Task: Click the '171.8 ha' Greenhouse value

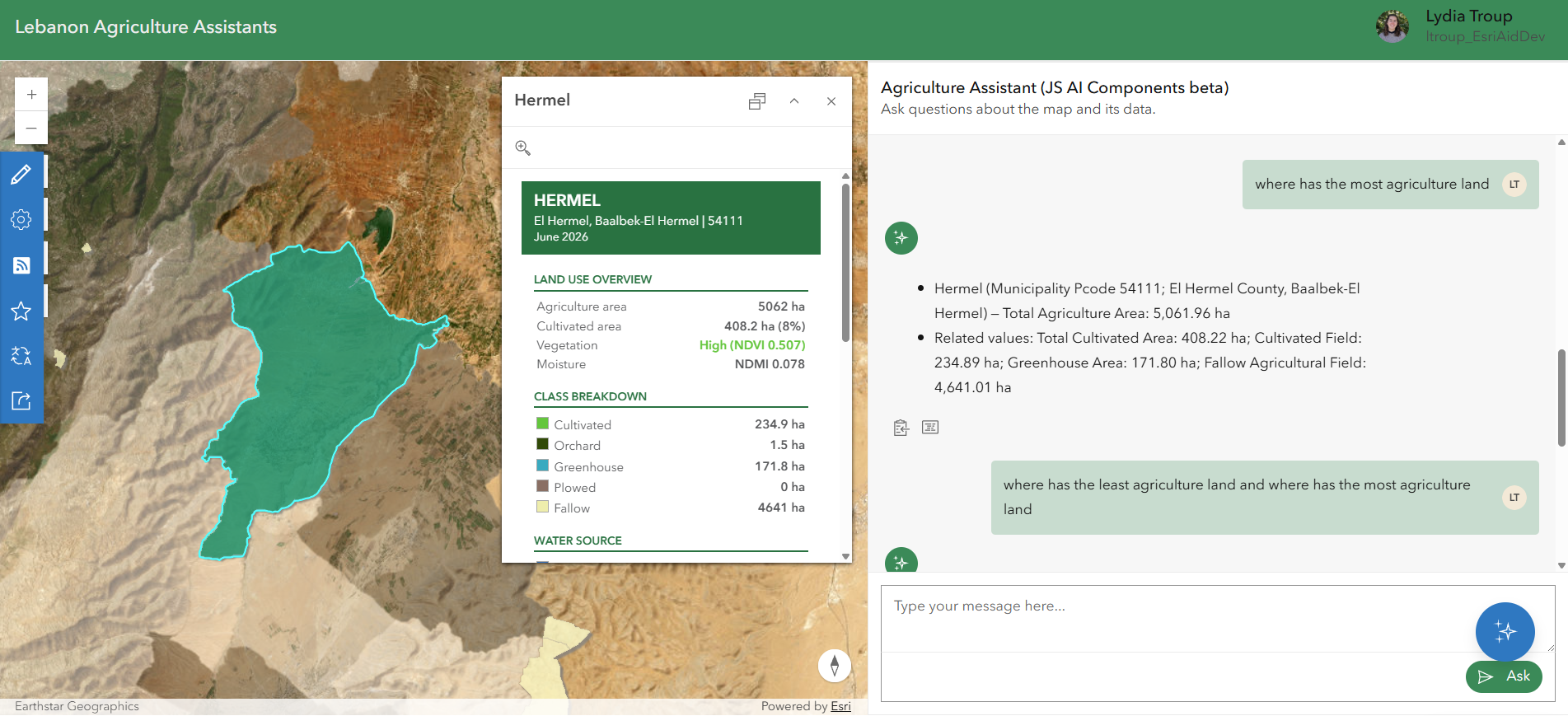Action: pos(779,466)
